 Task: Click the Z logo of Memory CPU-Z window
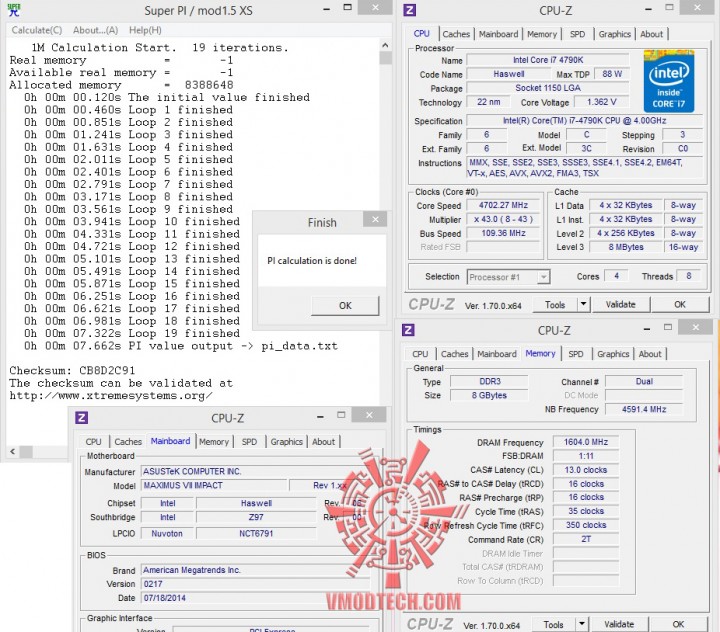[x=408, y=330]
